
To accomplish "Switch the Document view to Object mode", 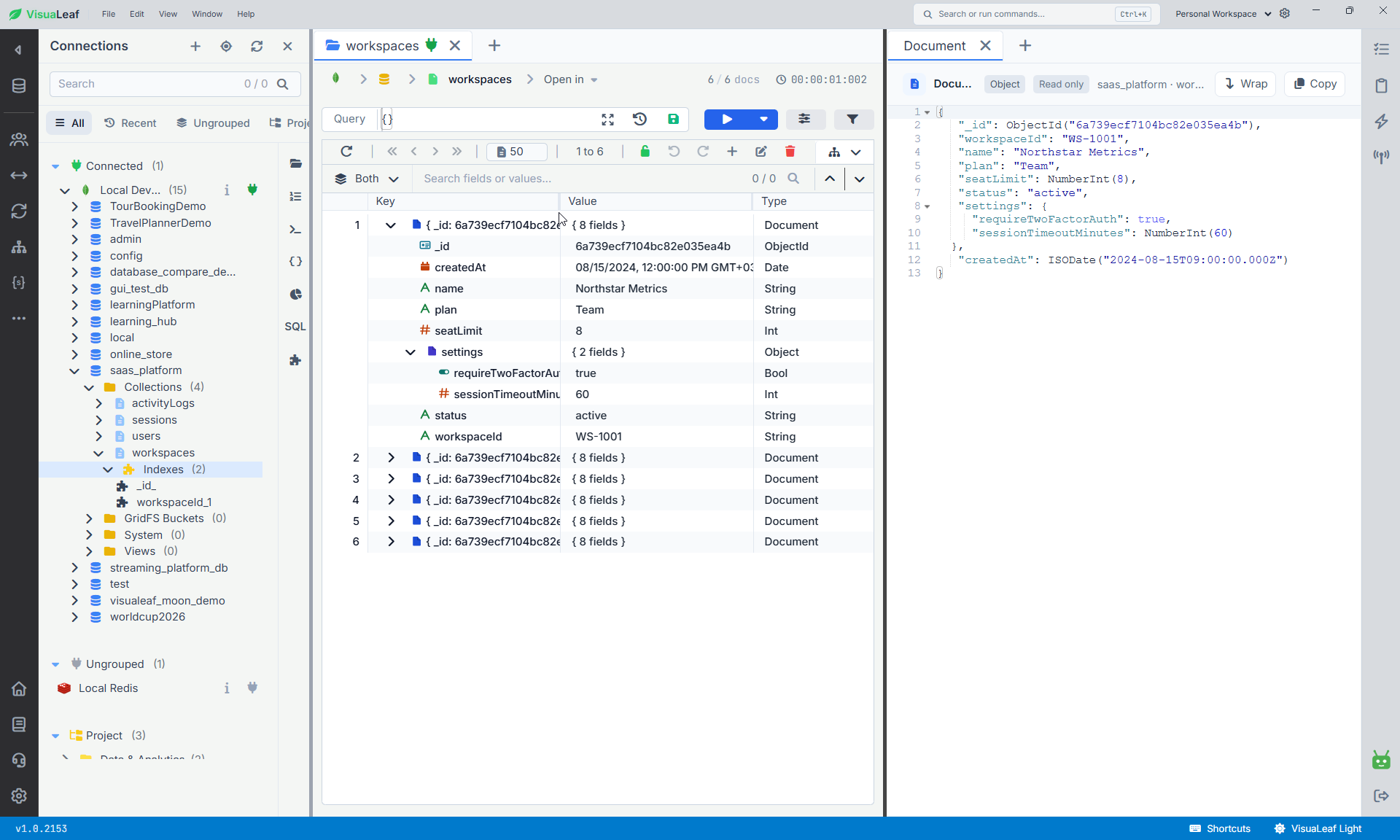I will (x=1004, y=84).
